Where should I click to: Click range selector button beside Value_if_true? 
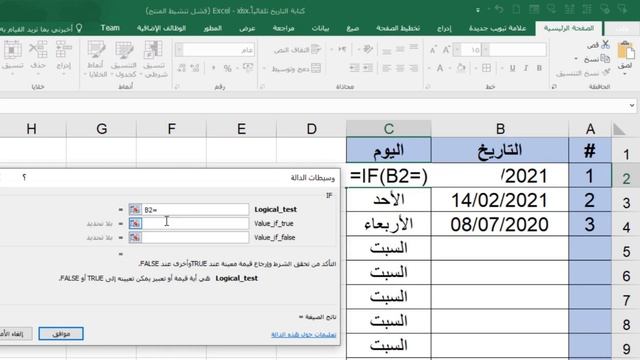(135, 223)
